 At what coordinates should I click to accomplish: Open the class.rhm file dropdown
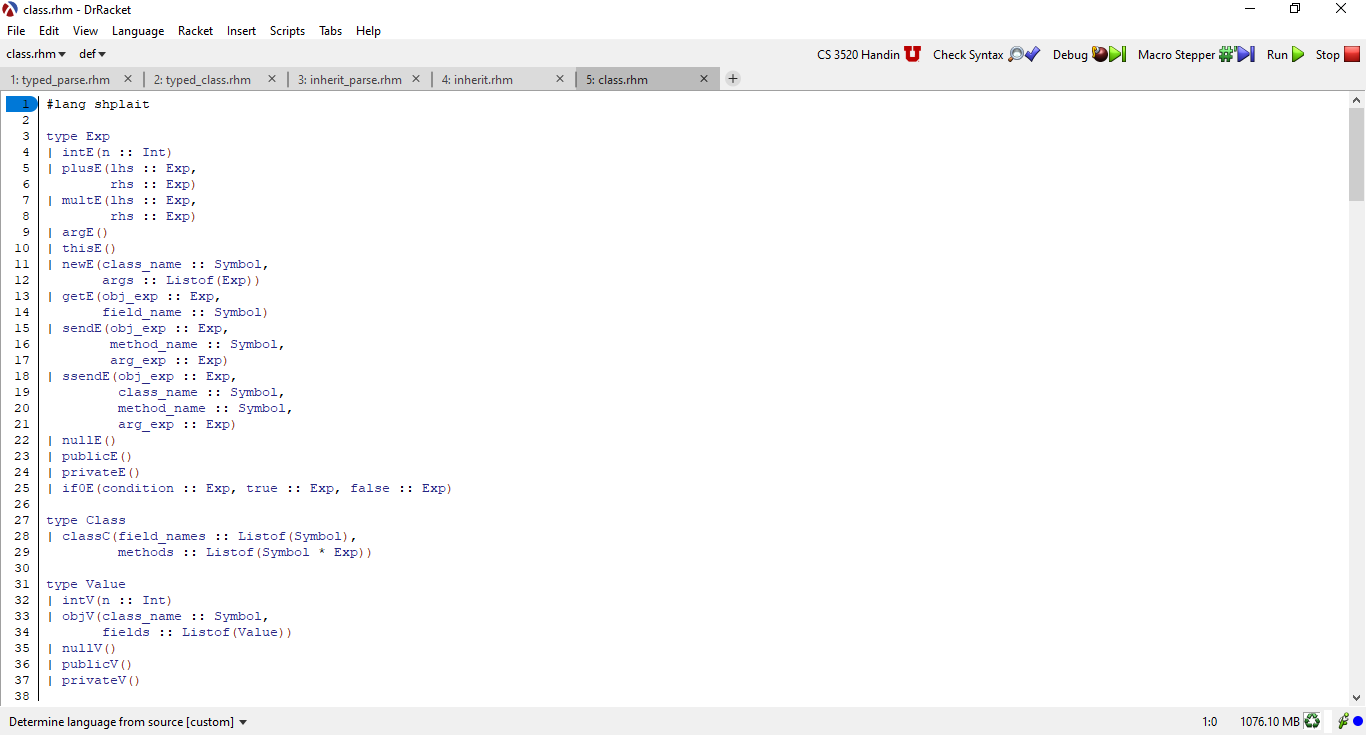point(36,54)
